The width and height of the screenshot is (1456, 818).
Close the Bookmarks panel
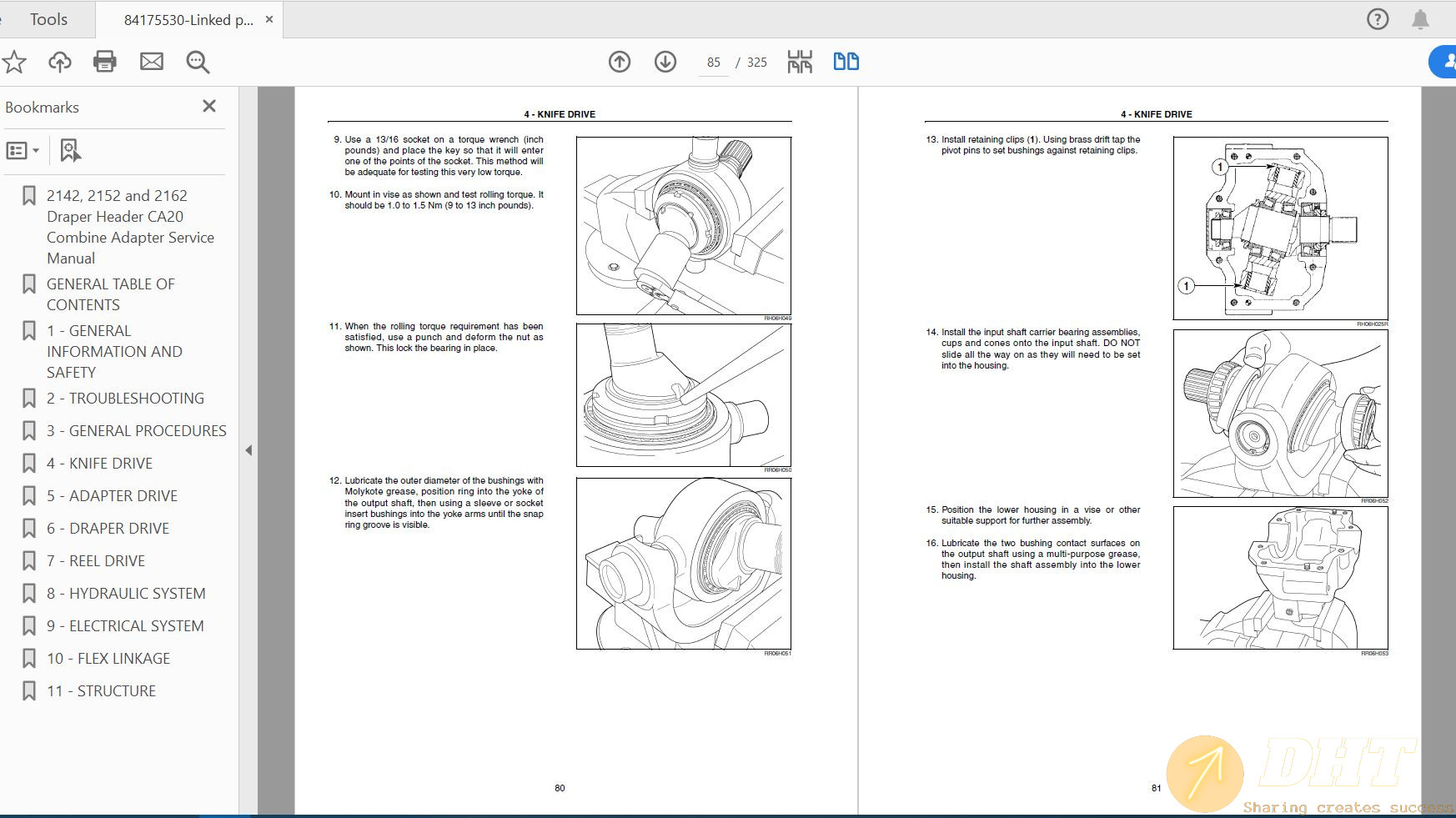click(x=209, y=106)
